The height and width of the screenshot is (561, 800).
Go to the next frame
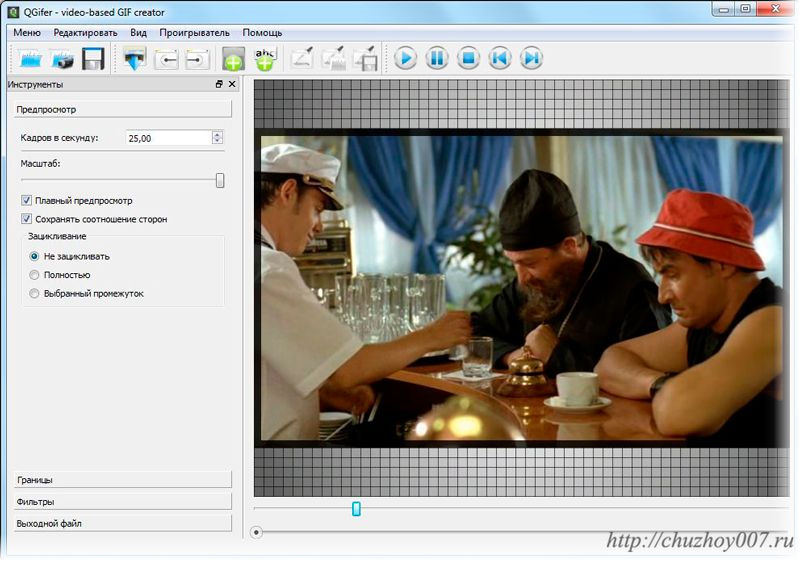click(531, 58)
